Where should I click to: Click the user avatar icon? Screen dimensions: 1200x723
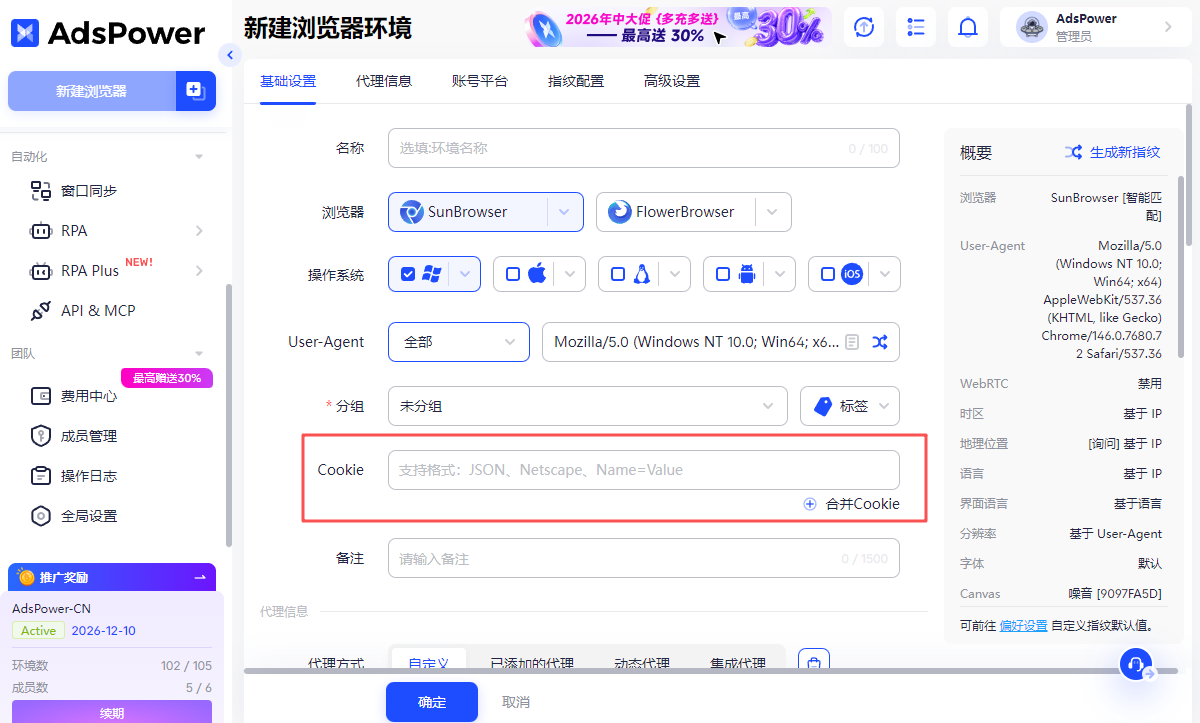tap(1032, 27)
